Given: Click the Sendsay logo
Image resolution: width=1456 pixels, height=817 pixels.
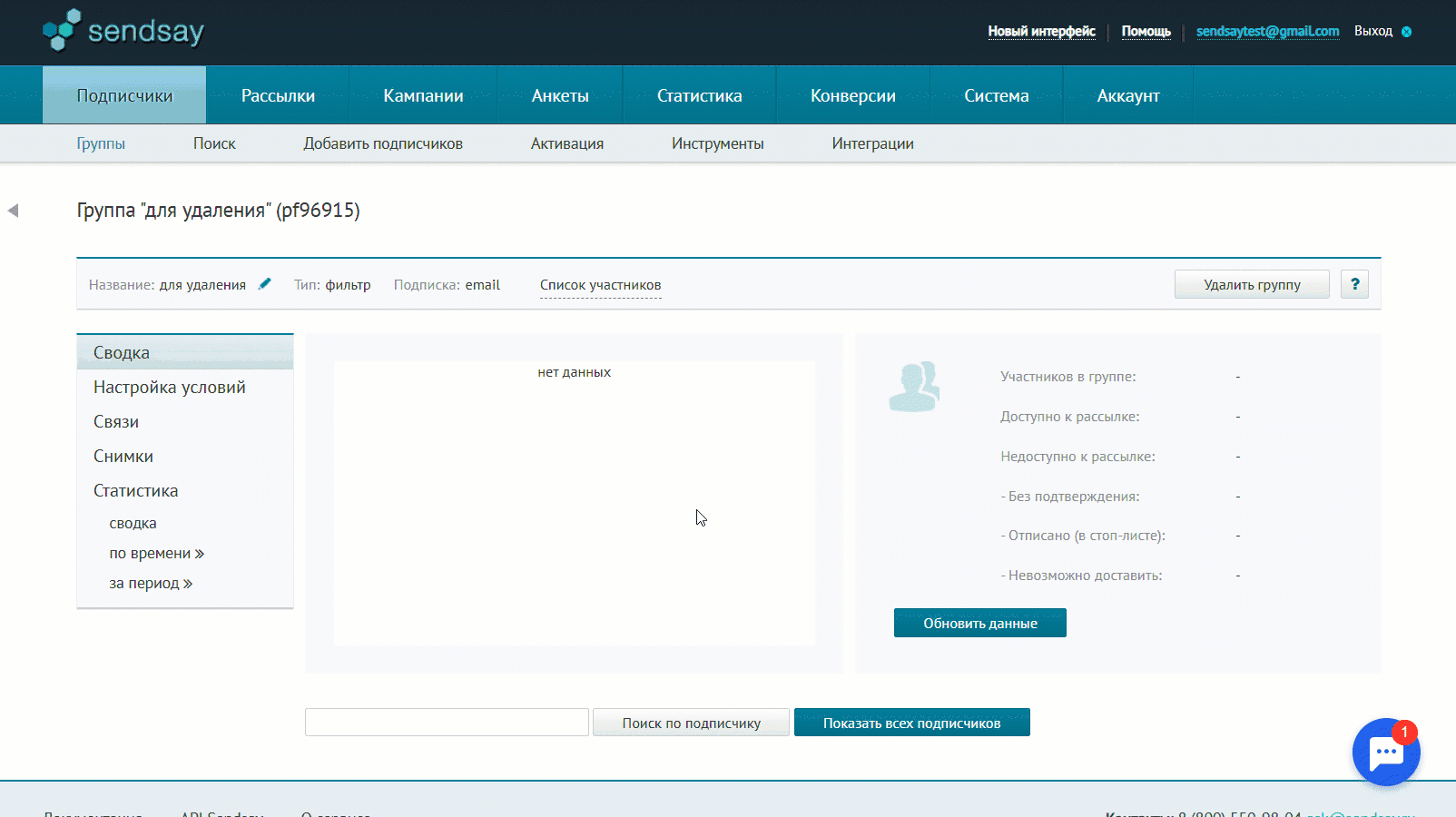Looking at the screenshot, I should click(123, 31).
